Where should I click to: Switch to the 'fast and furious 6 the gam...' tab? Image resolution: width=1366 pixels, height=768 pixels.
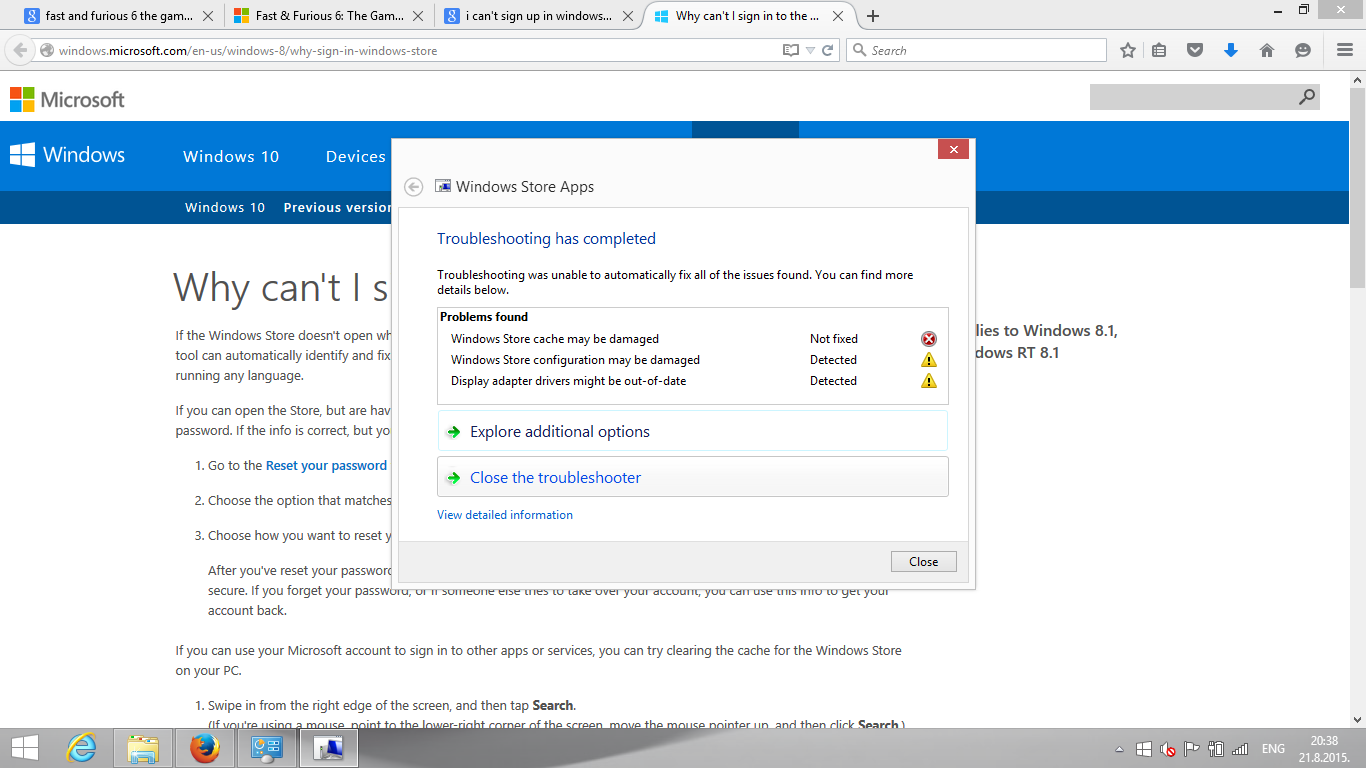(120, 16)
